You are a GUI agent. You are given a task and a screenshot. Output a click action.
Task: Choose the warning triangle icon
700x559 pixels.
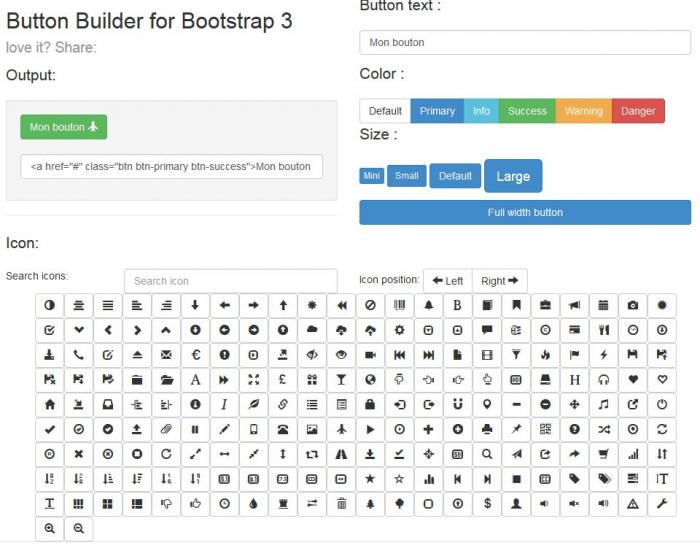[633, 504]
